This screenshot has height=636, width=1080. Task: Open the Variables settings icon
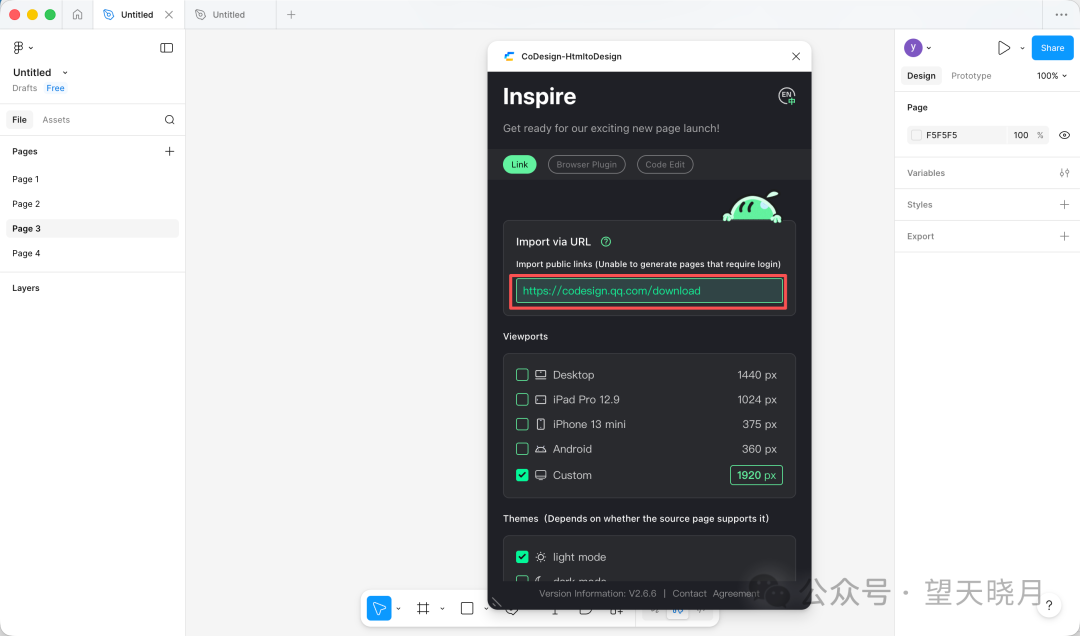click(1064, 173)
